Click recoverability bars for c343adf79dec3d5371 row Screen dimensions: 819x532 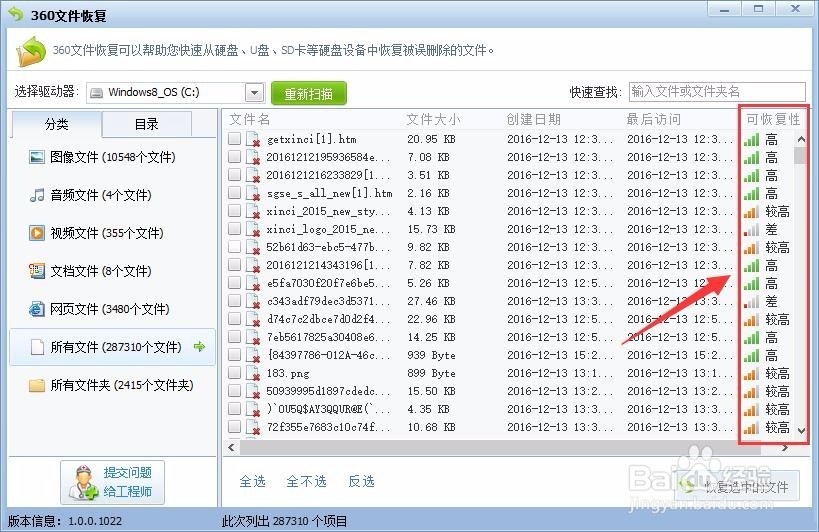tap(751, 302)
